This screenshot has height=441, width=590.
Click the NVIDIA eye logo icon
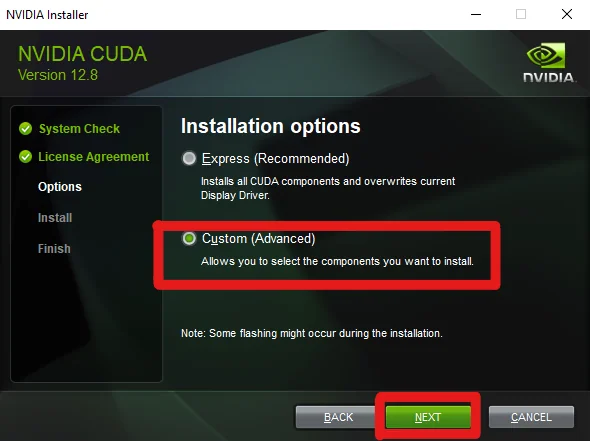[x=546, y=55]
